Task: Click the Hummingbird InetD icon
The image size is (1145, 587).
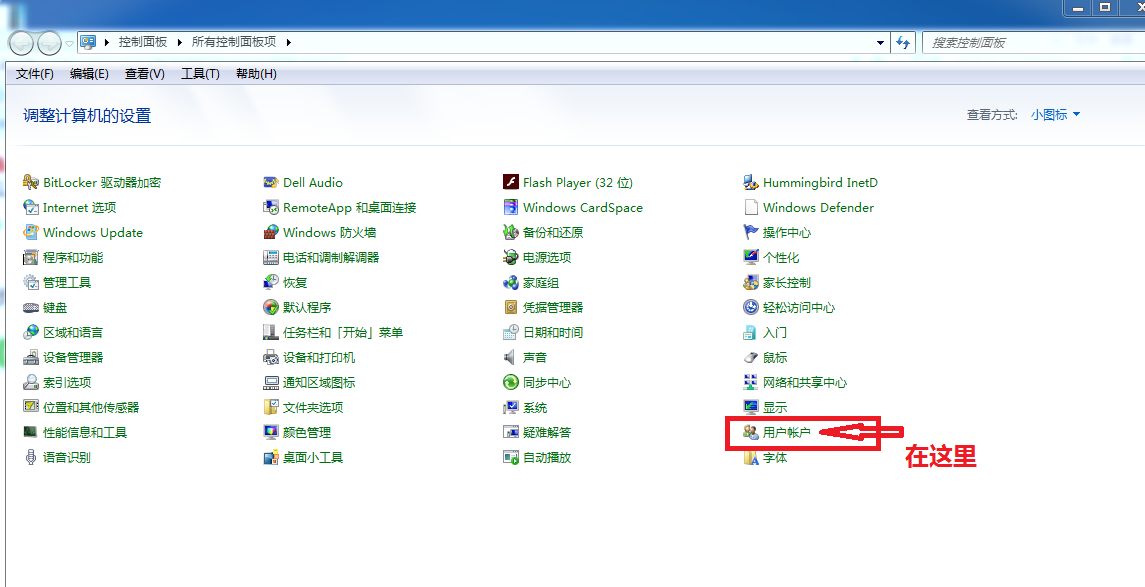Action: (x=751, y=183)
